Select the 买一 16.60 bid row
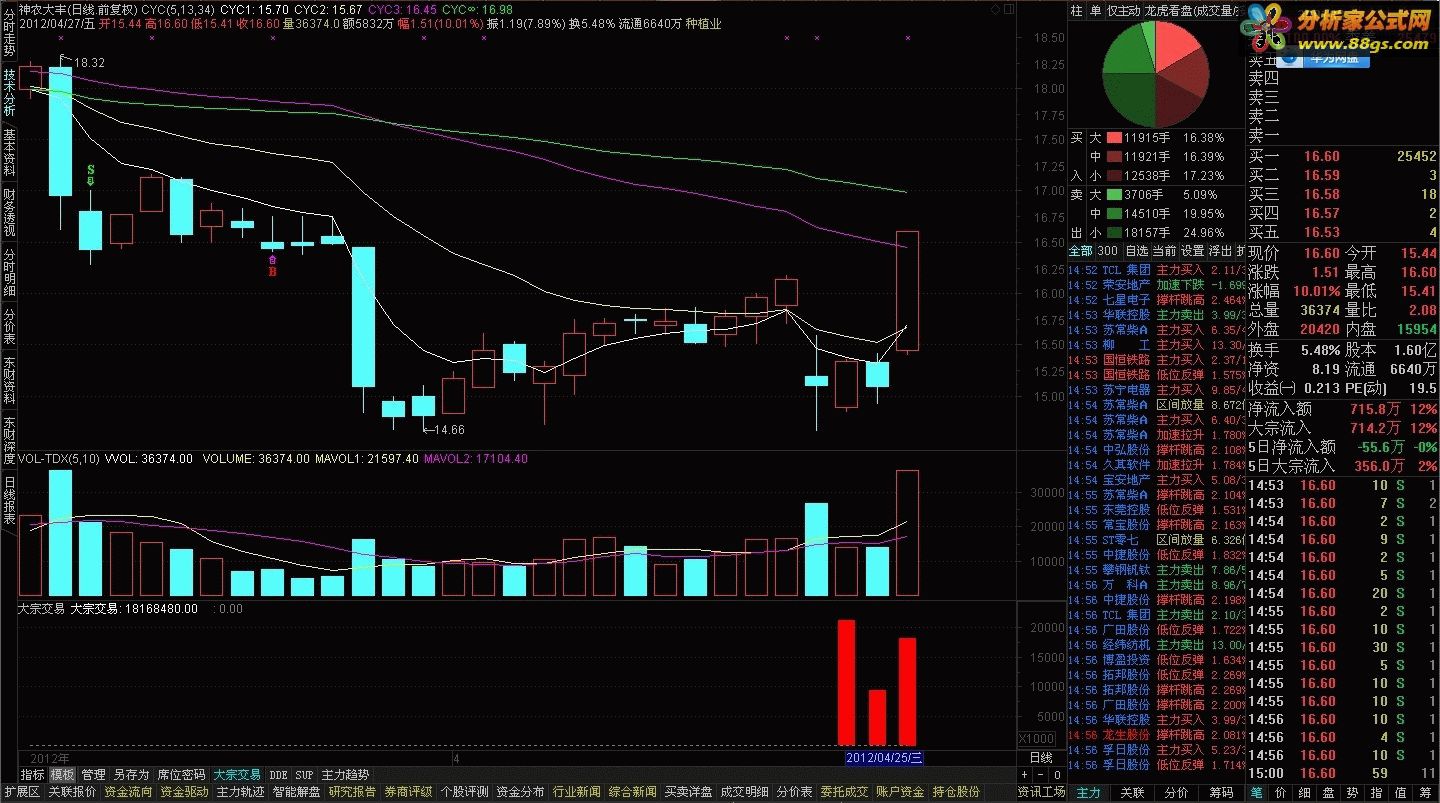The image size is (1440, 803). (x=1343, y=157)
